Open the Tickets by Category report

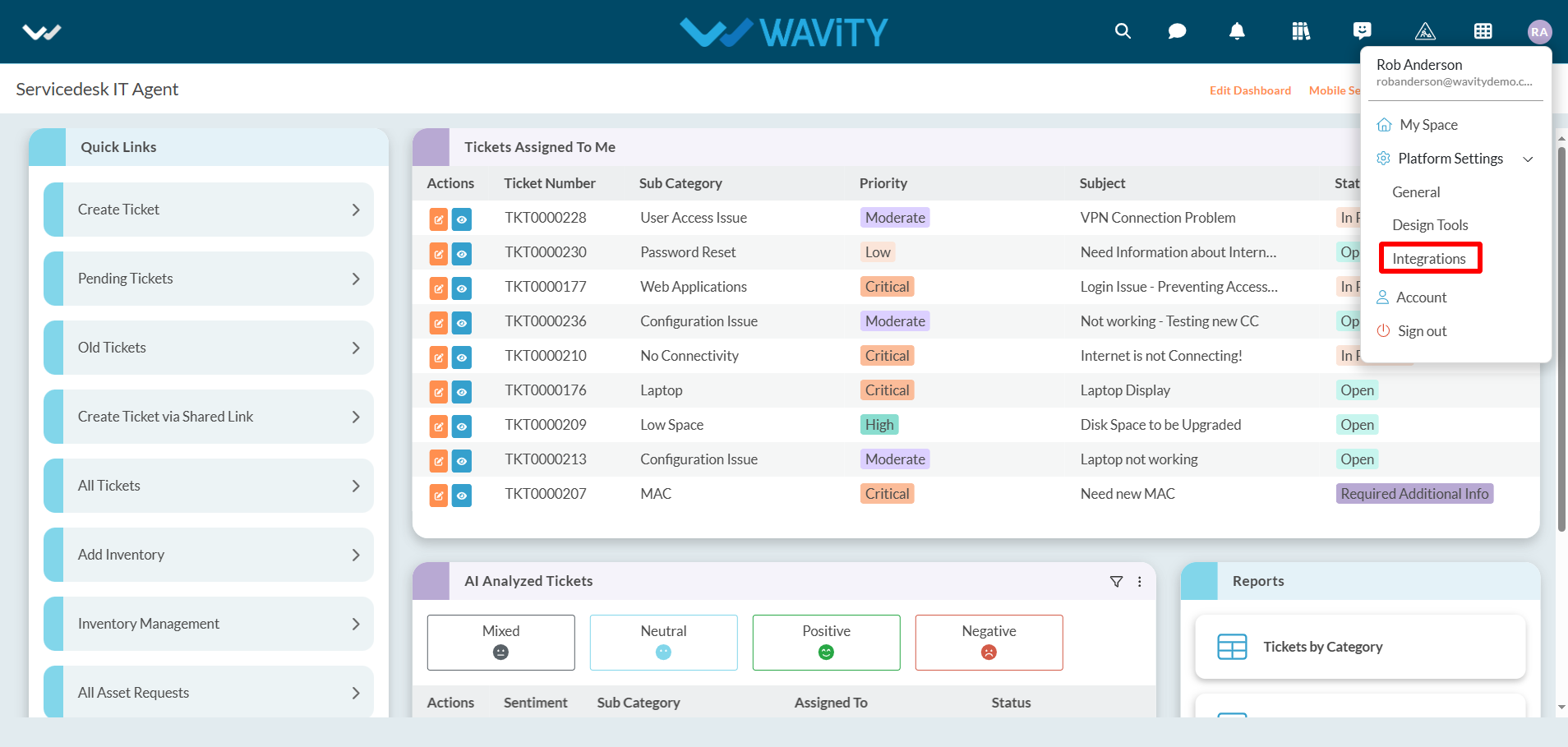[1360, 647]
